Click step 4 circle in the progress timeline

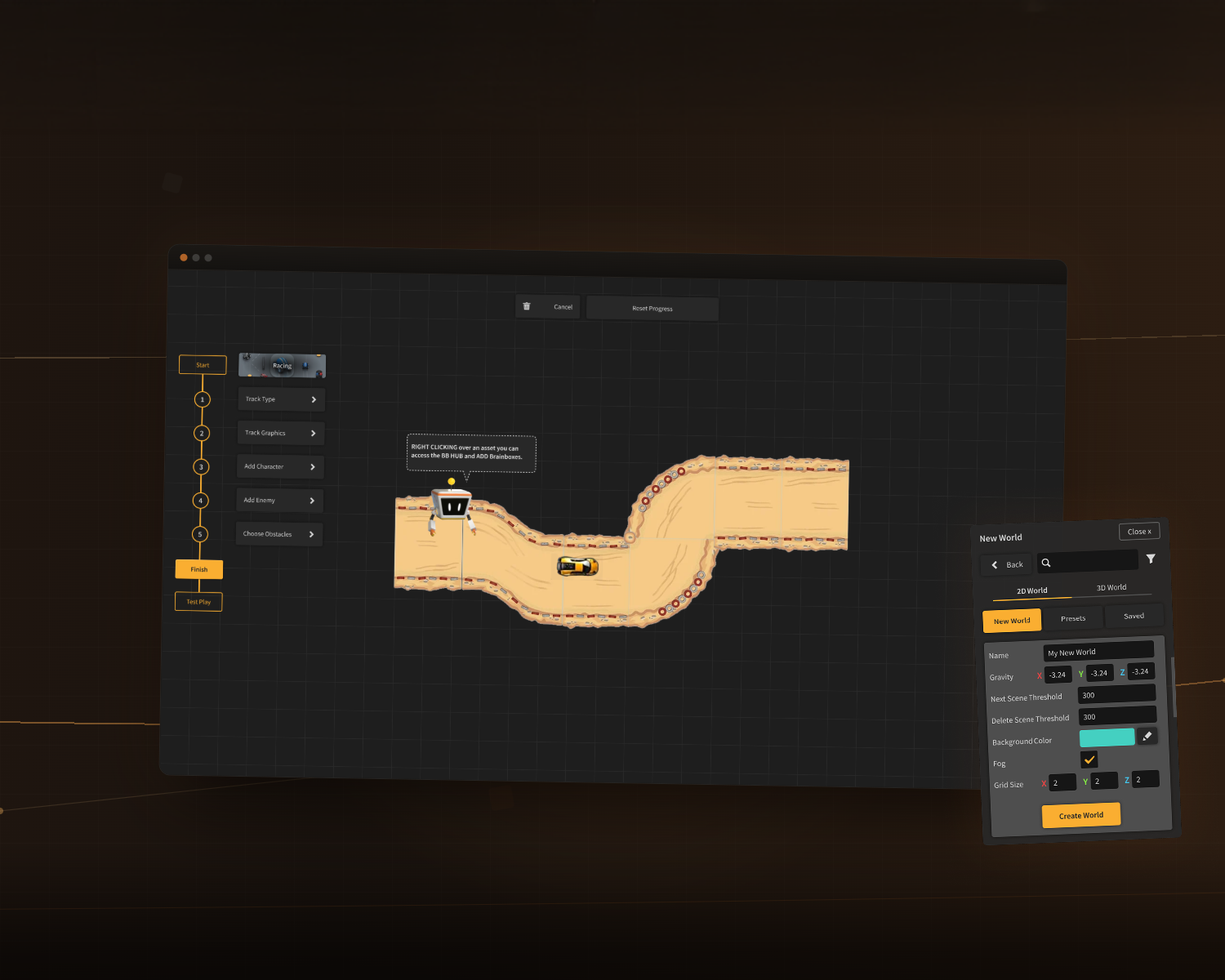pyautogui.click(x=200, y=501)
